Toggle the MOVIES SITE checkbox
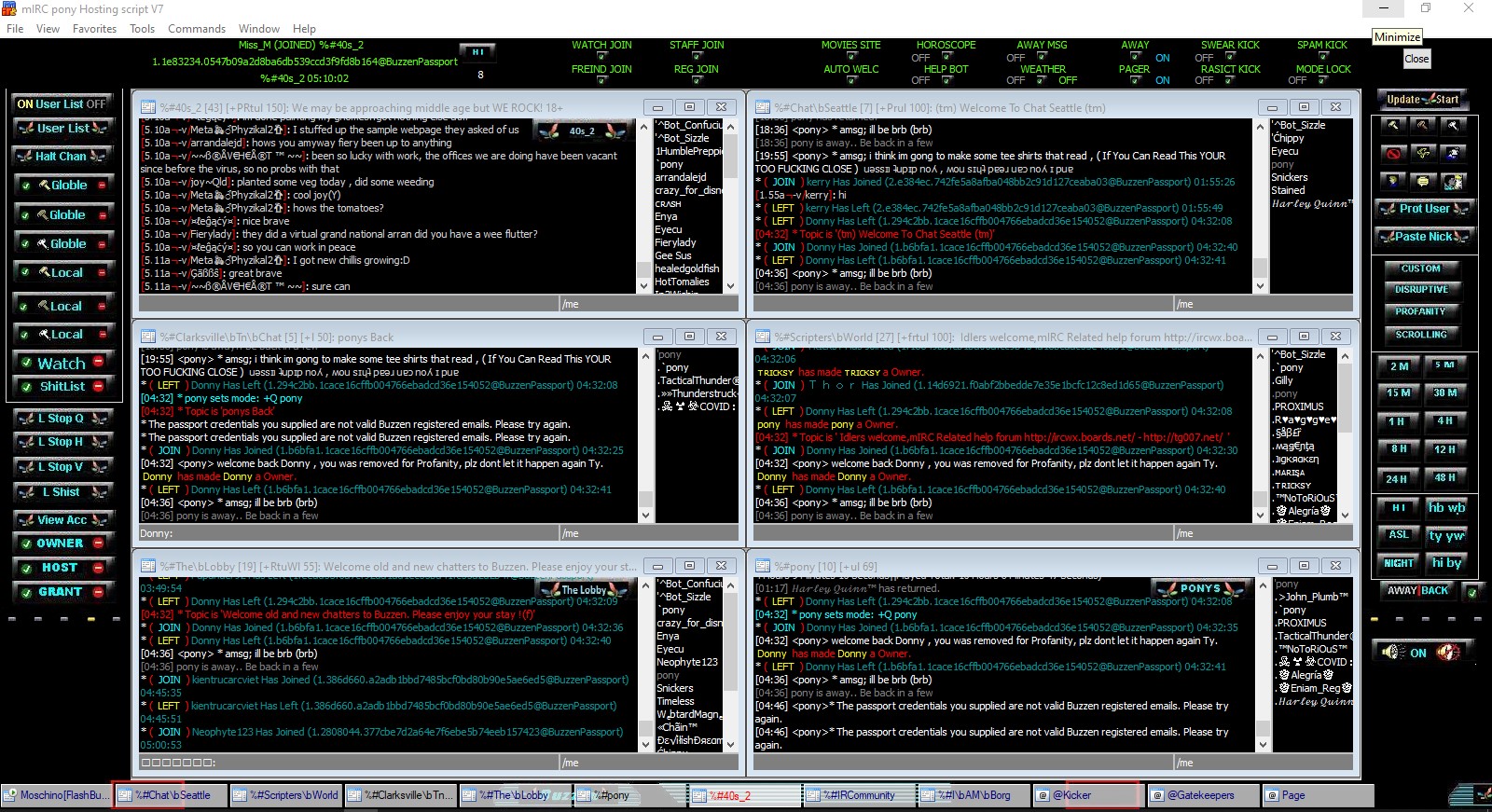 pos(850,57)
